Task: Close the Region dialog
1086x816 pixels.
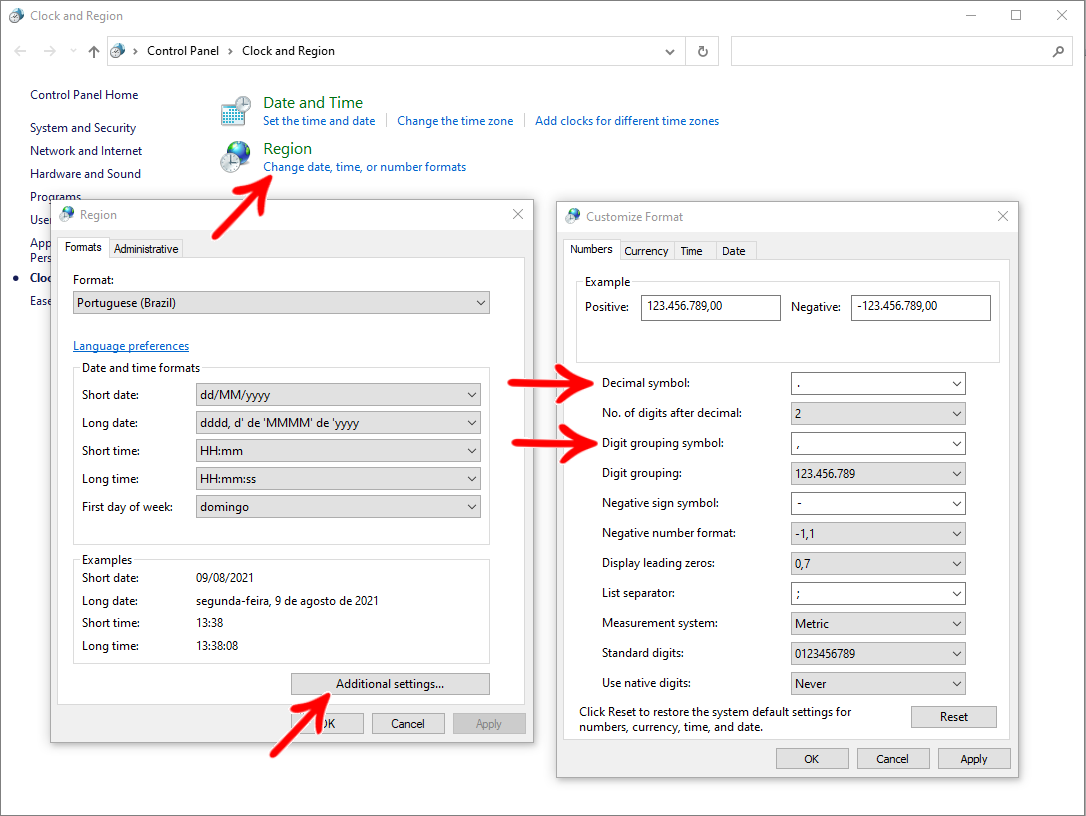Action: tap(517, 214)
